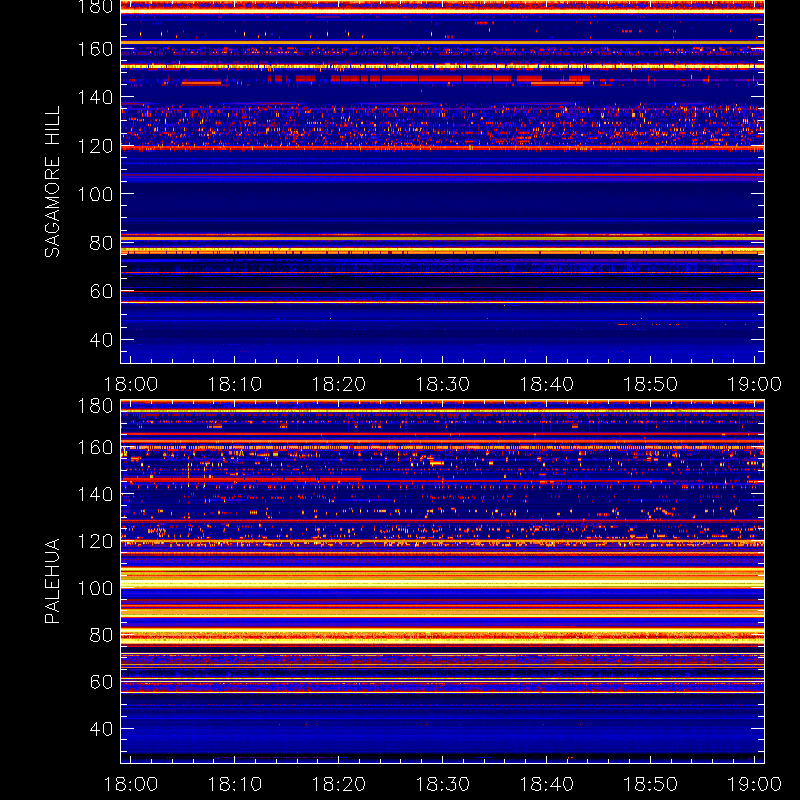Click 18:50 time label under Palehua plot
Viewport: 800px width, 800px height.
pos(651,784)
